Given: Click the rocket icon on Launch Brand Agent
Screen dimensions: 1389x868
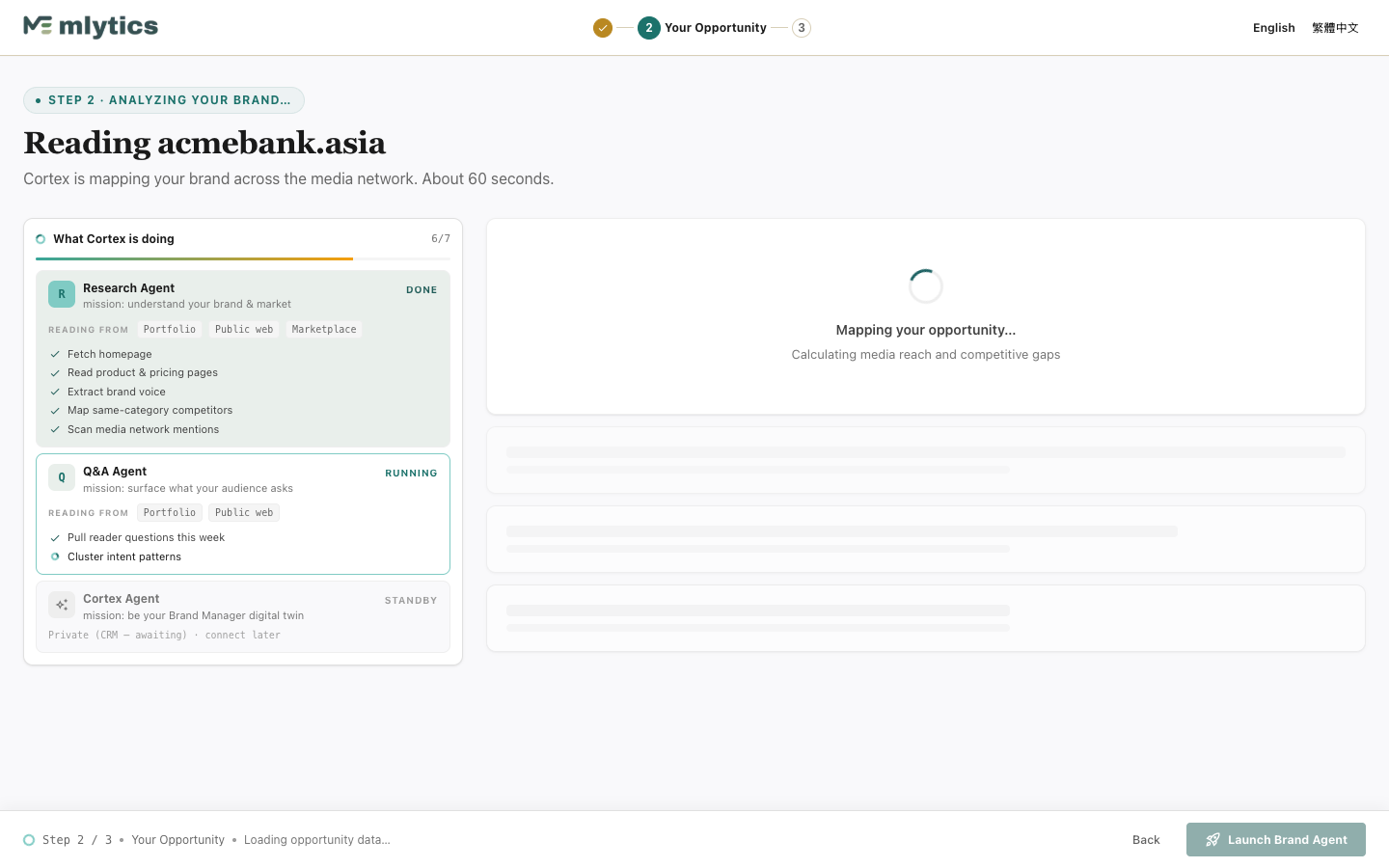Looking at the screenshot, I should pyautogui.click(x=1213, y=840).
